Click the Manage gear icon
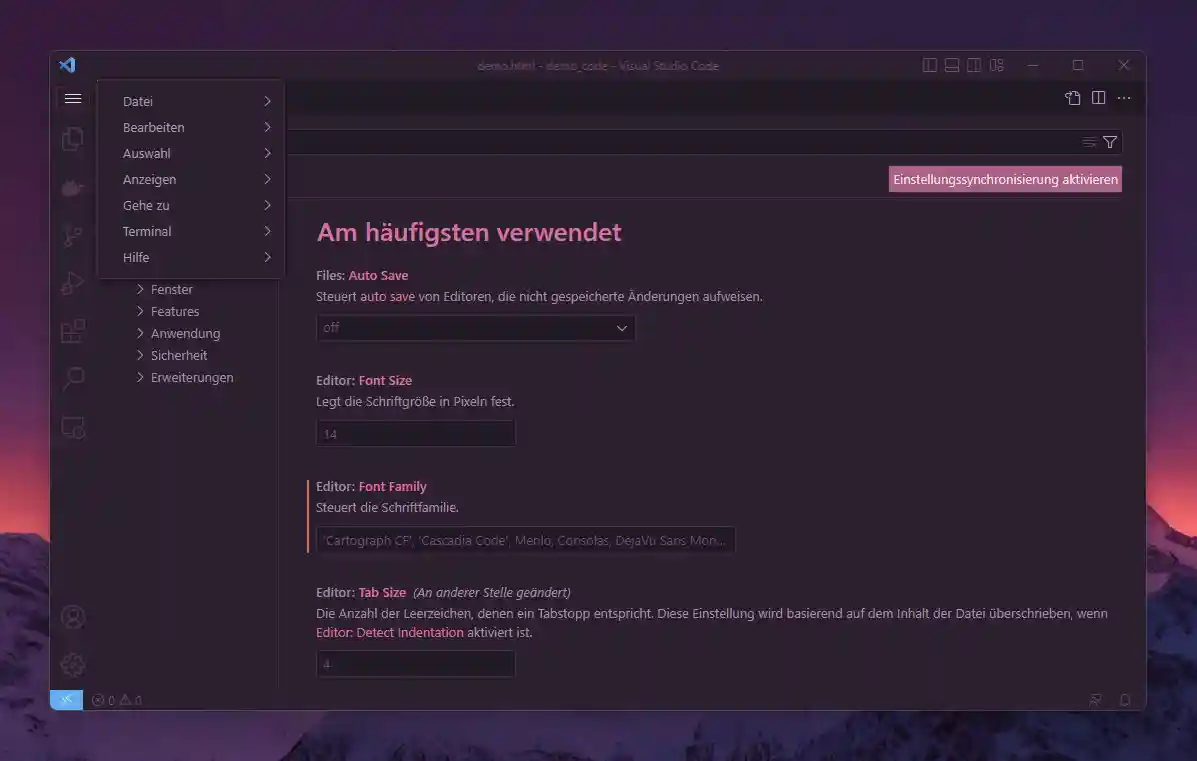This screenshot has height=761, width=1197. (x=73, y=665)
